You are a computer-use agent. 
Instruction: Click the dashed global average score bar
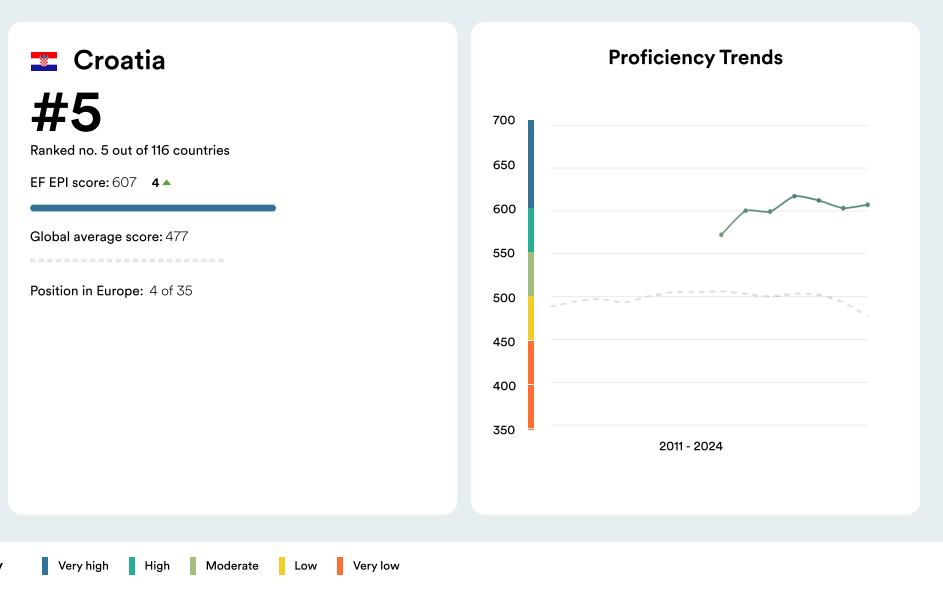pyautogui.click(x=127, y=260)
